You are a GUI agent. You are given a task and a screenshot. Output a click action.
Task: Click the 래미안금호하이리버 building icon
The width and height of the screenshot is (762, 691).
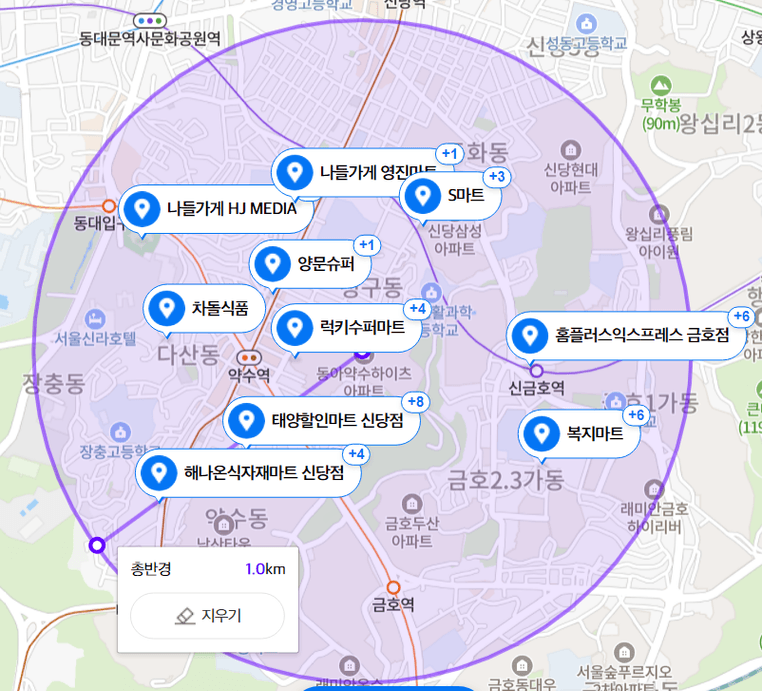click(x=654, y=489)
